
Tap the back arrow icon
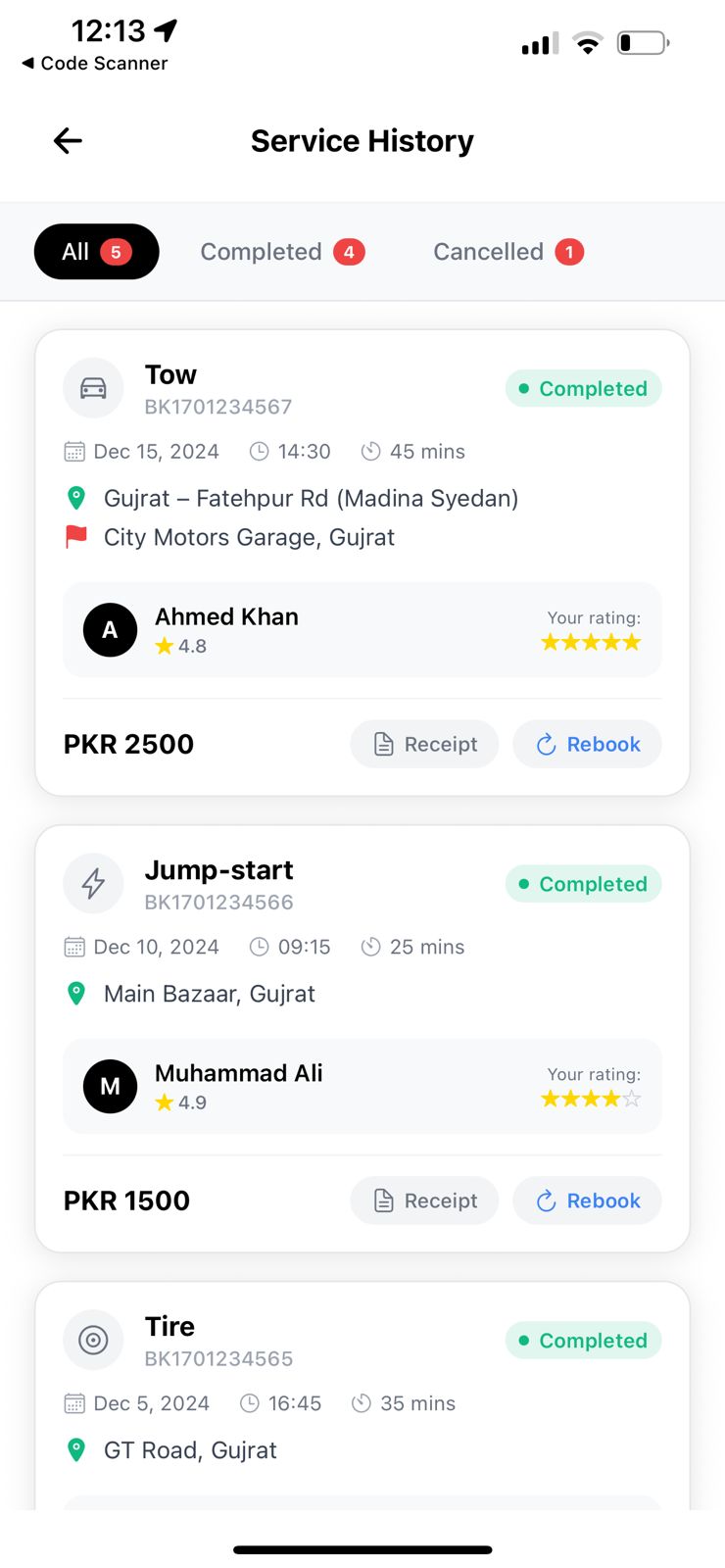[x=68, y=141]
